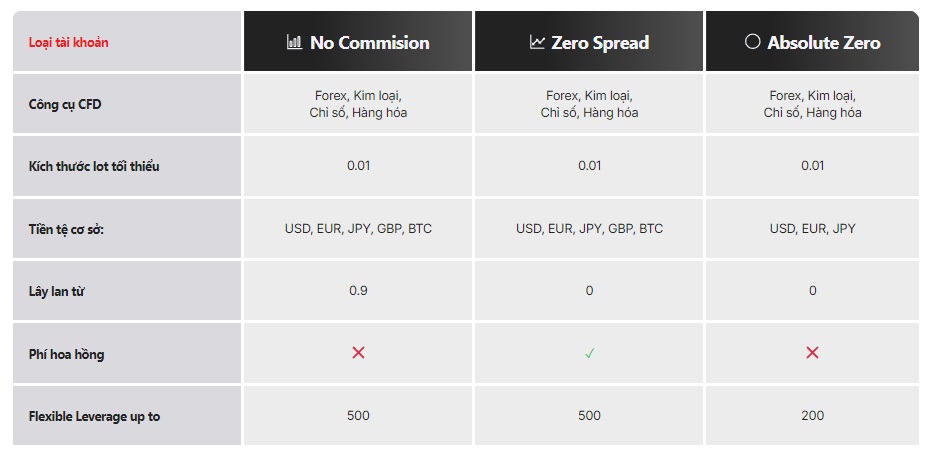Click the Phí hoa hồng row label
930x455 pixels.
[66, 354]
